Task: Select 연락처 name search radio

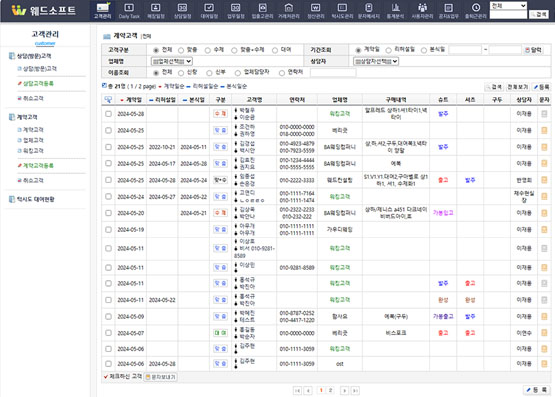Action: point(282,73)
